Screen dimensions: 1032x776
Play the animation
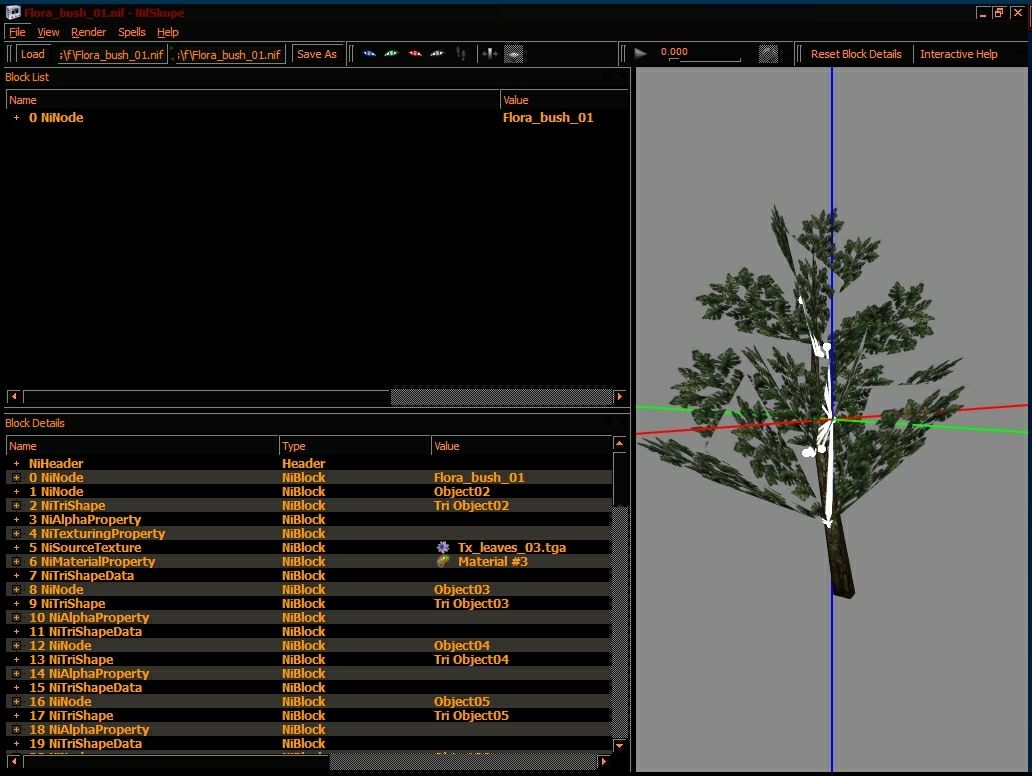(x=640, y=54)
